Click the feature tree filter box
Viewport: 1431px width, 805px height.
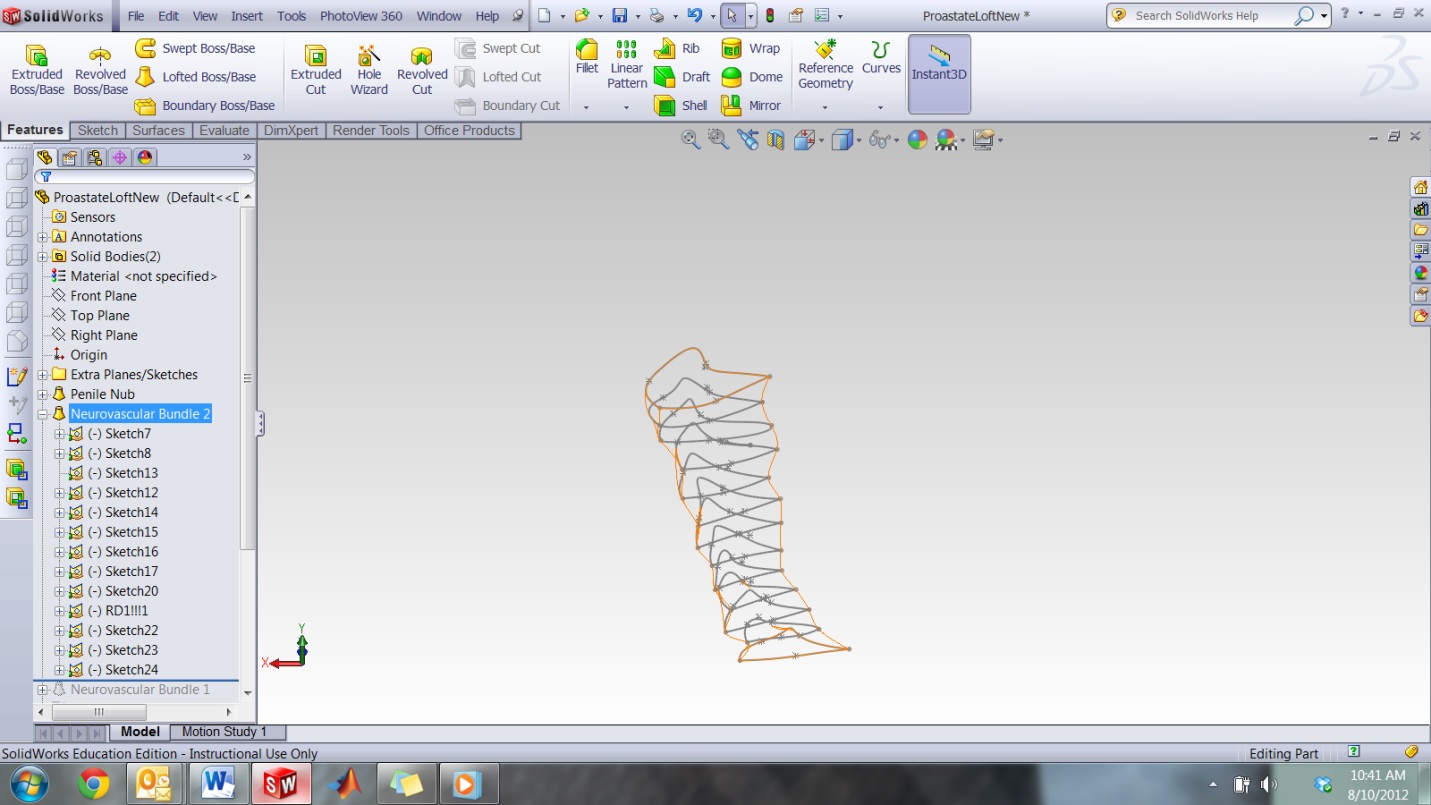tap(145, 177)
